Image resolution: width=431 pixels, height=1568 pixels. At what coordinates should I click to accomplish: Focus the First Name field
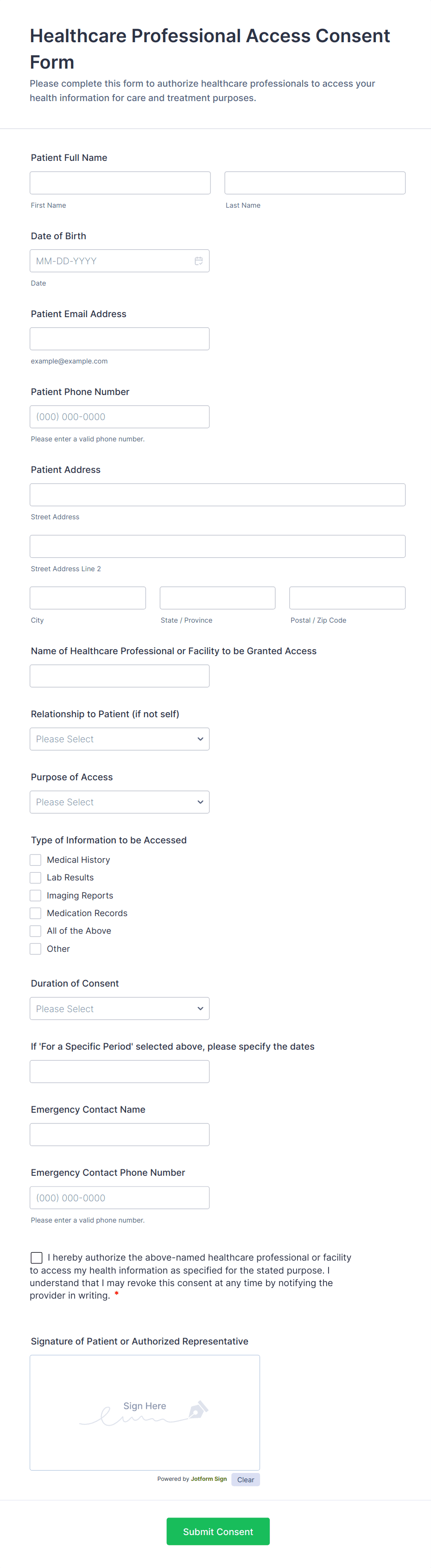(x=120, y=183)
